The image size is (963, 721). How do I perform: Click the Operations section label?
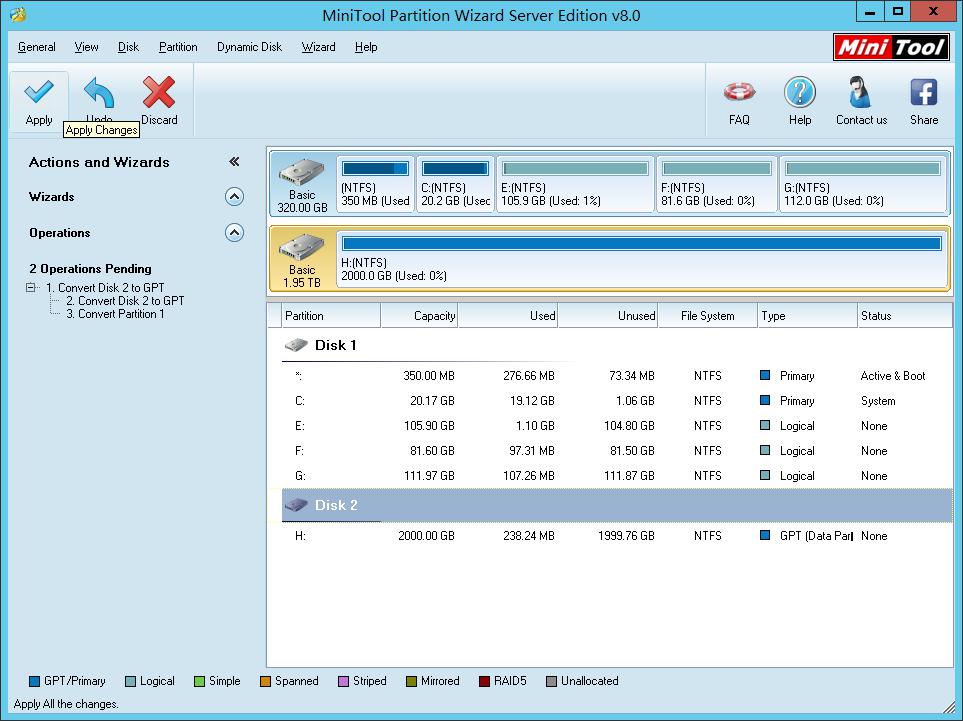[60, 233]
